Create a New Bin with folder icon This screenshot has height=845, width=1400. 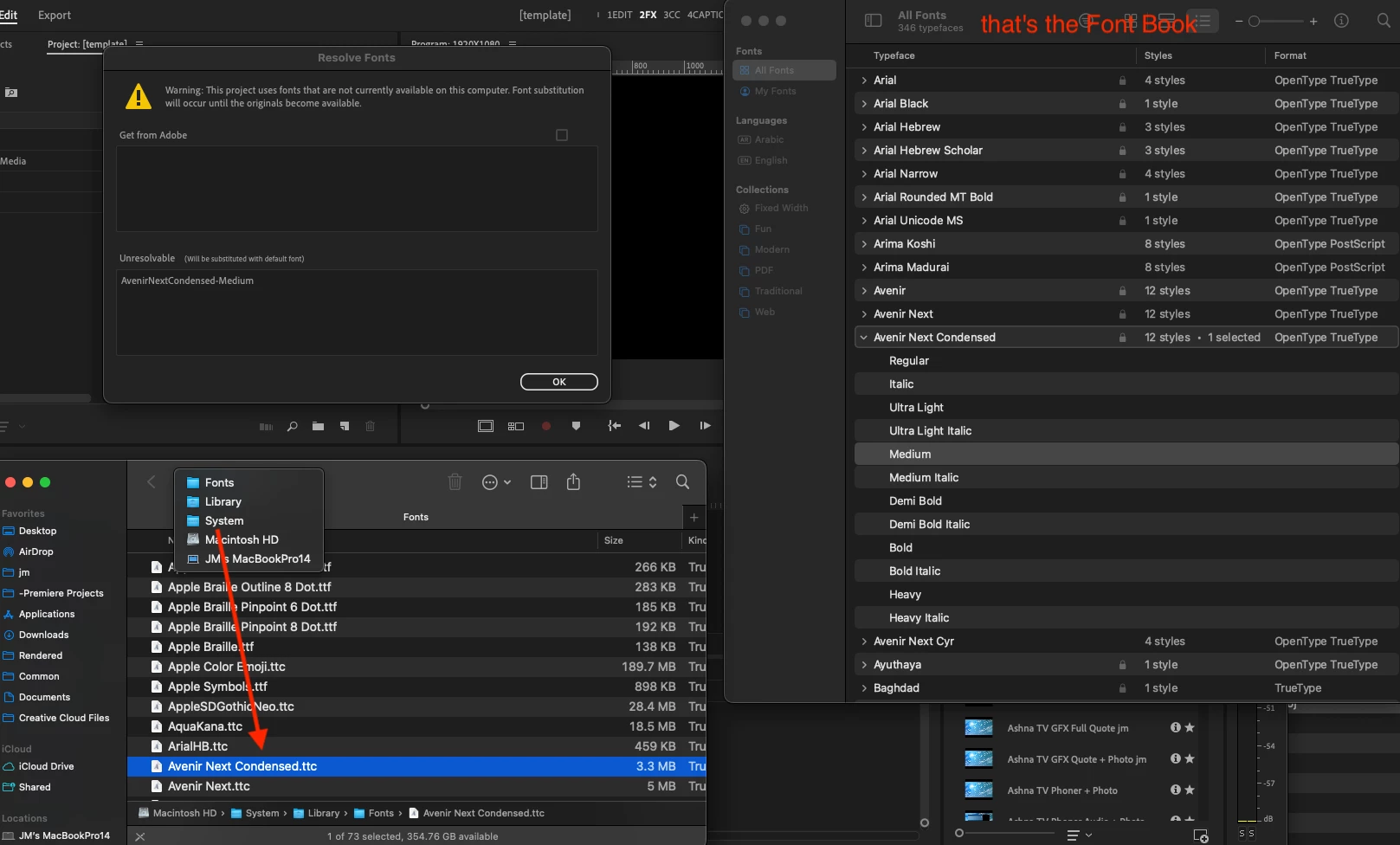[x=319, y=426]
